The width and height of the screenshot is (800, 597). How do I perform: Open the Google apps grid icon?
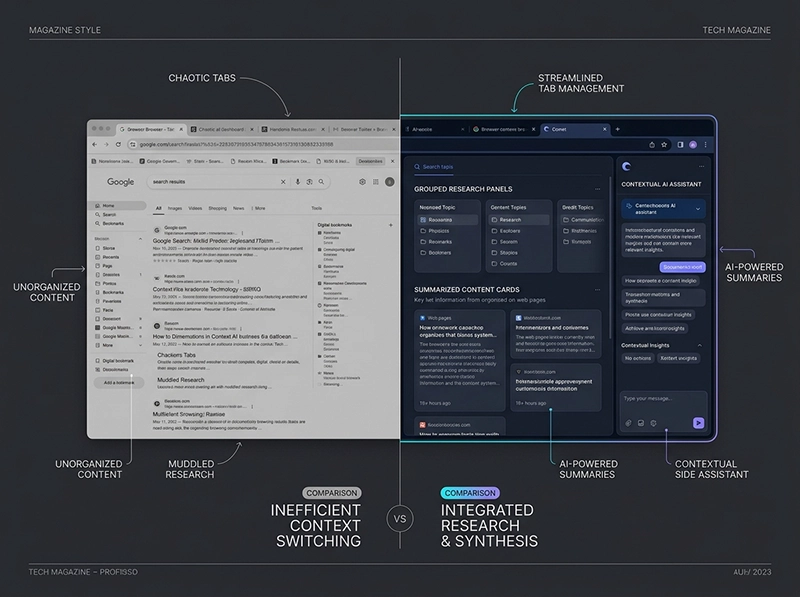point(376,182)
